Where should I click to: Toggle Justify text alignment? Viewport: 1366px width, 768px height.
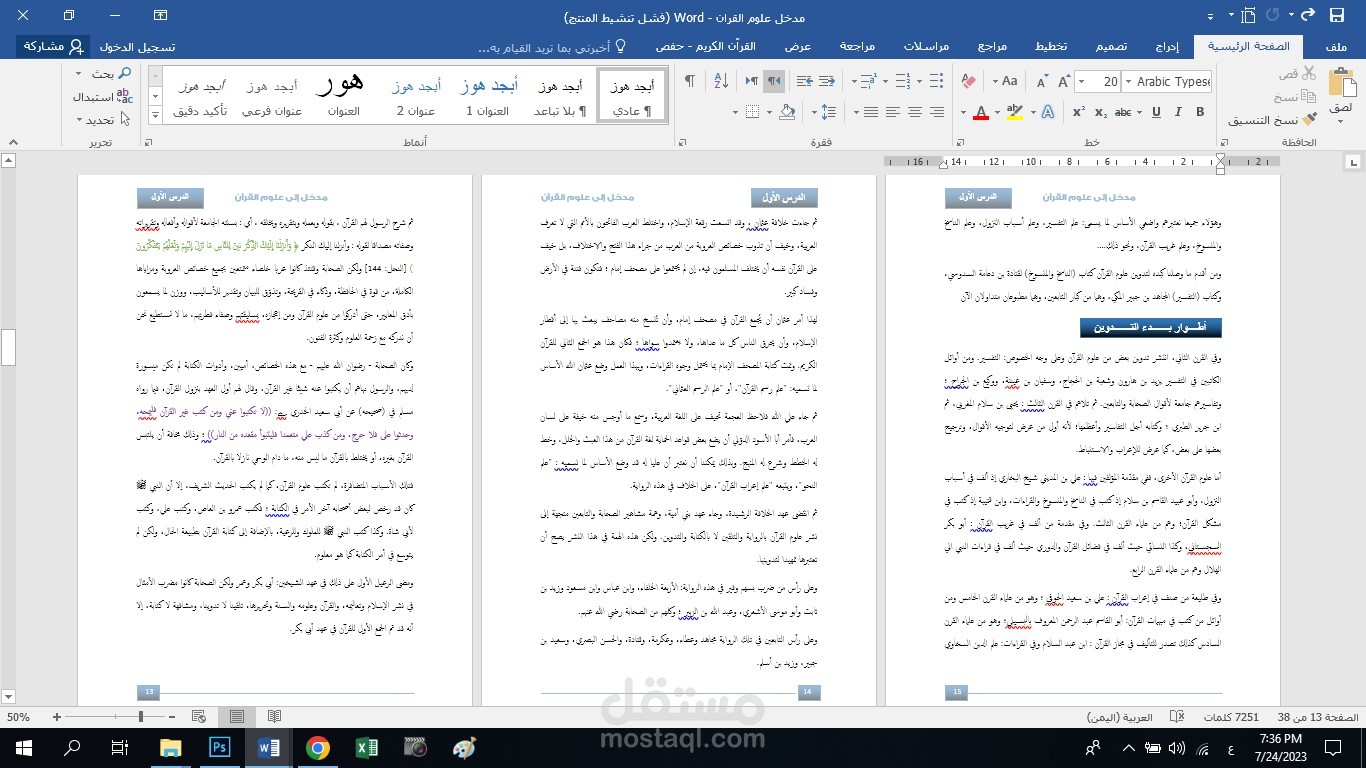tap(869, 112)
